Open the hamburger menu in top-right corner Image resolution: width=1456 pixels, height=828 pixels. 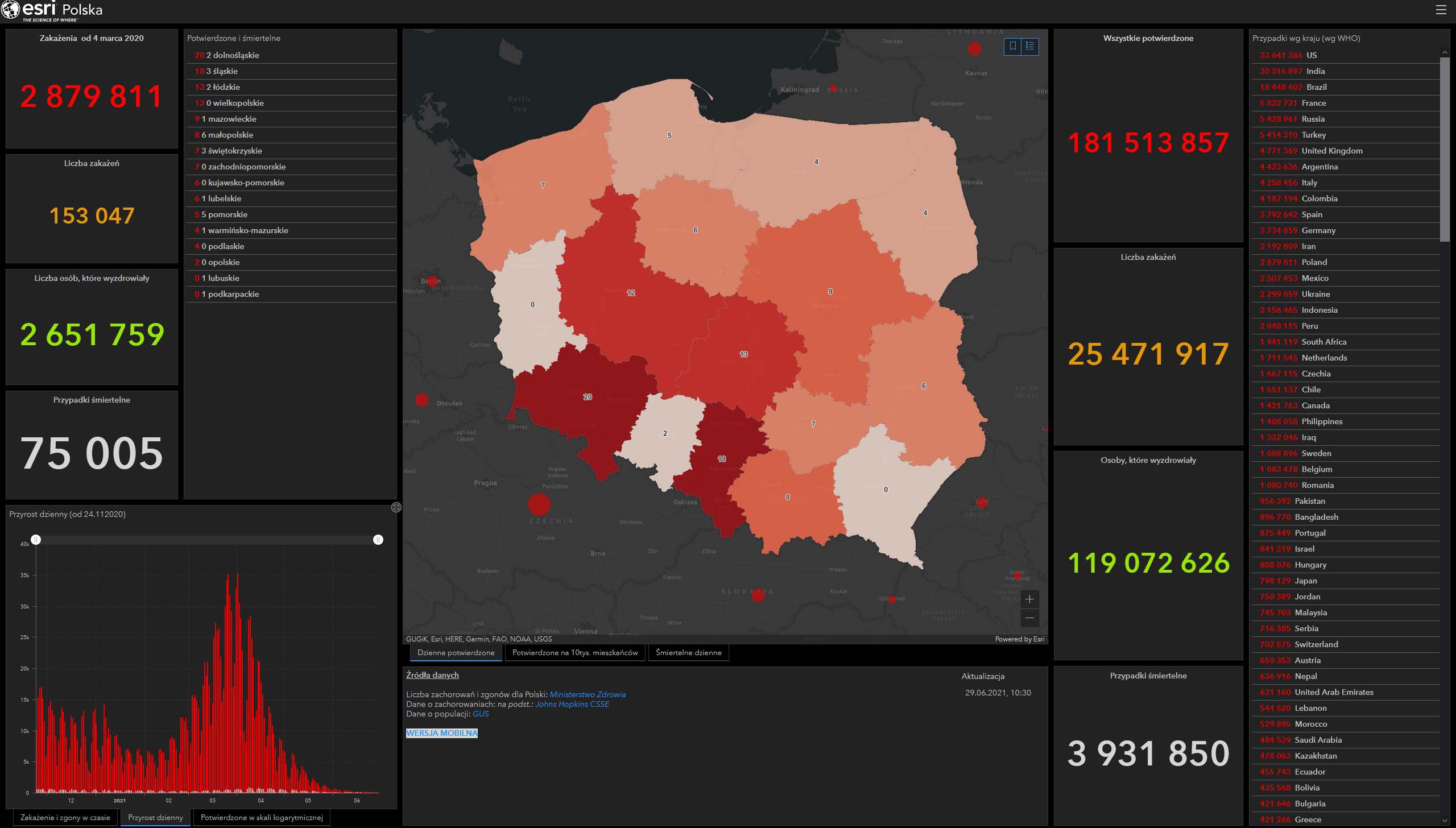click(x=1441, y=10)
